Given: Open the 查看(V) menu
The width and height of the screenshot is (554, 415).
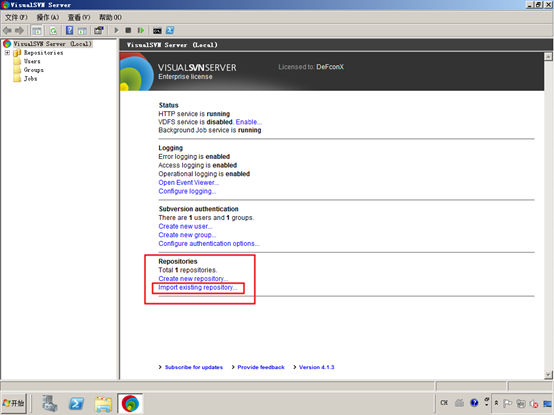Looking at the screenshot, I should coord(79,17).
